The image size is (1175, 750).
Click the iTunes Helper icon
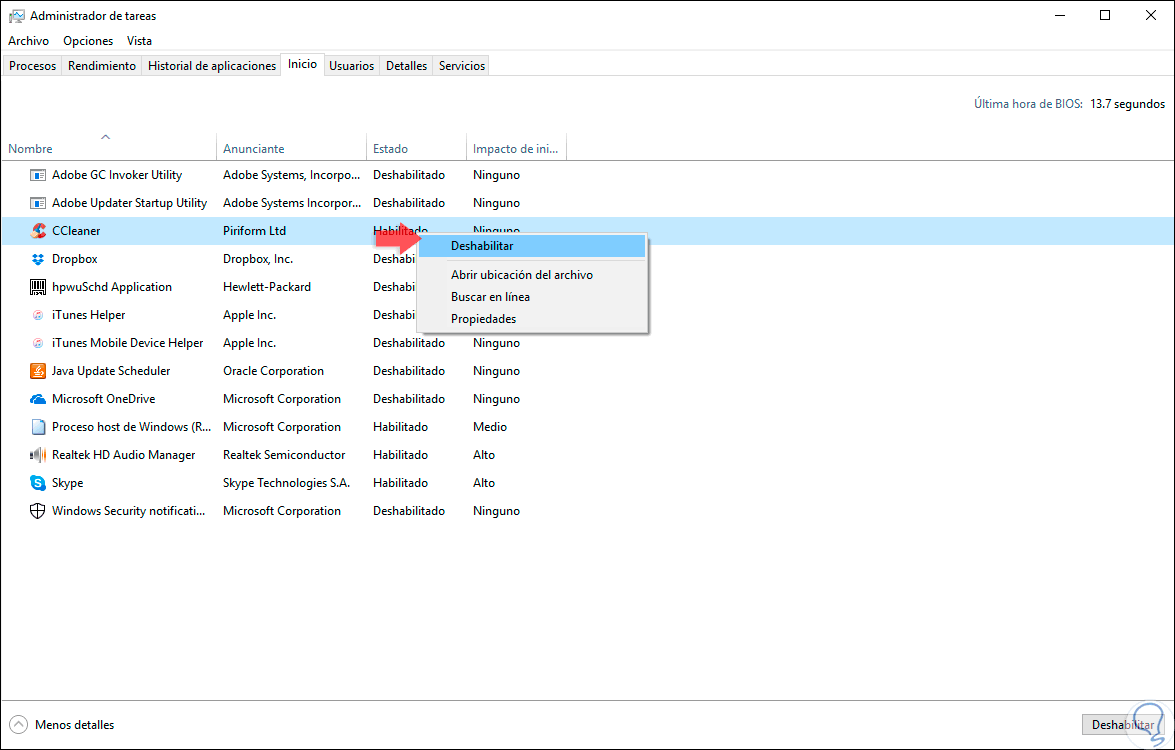click(x=37, y=315)
